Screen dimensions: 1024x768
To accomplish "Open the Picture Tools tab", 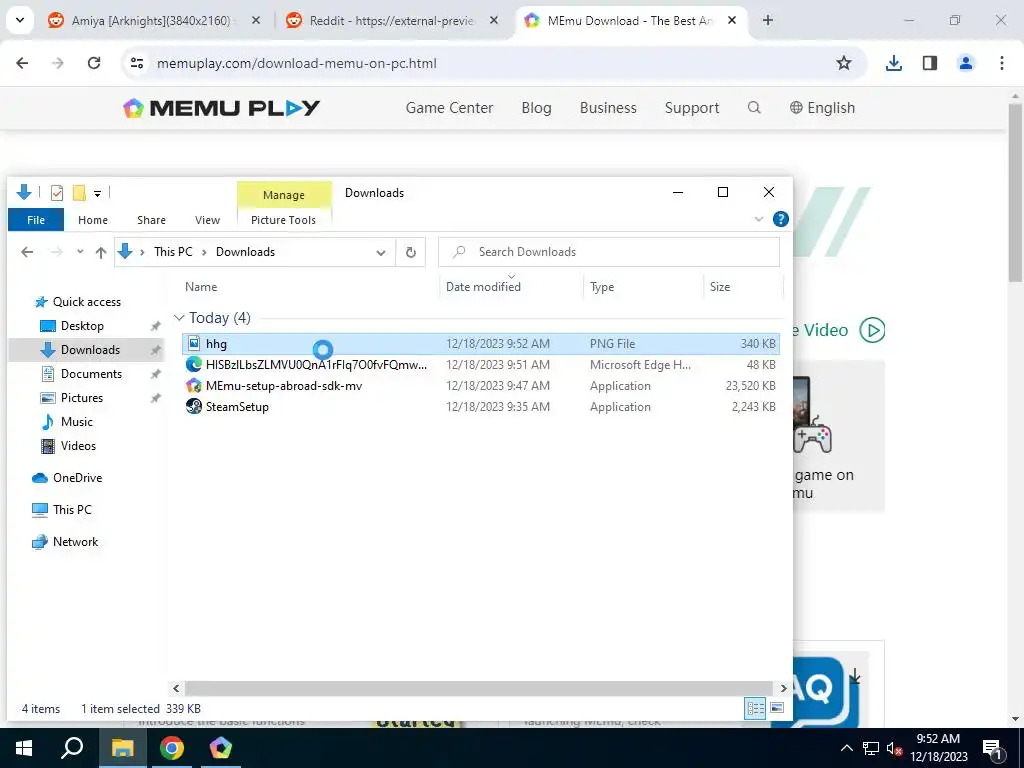I will tap(283, 220).
